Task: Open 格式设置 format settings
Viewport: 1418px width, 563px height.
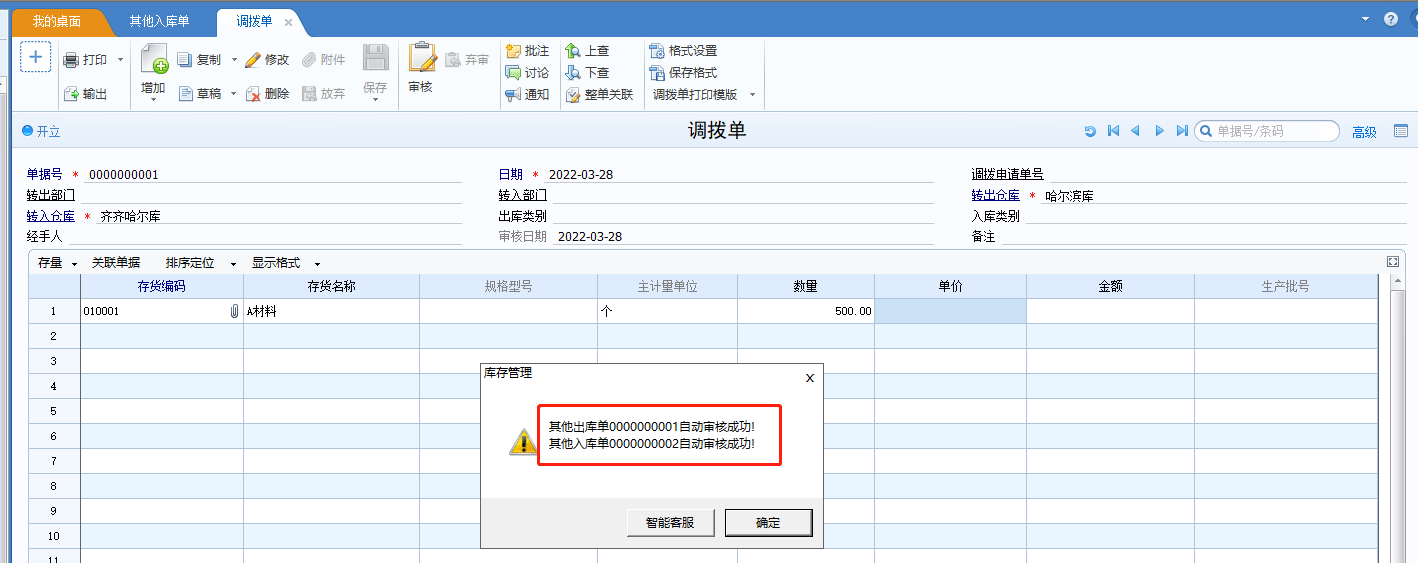Action: (683, 51)
